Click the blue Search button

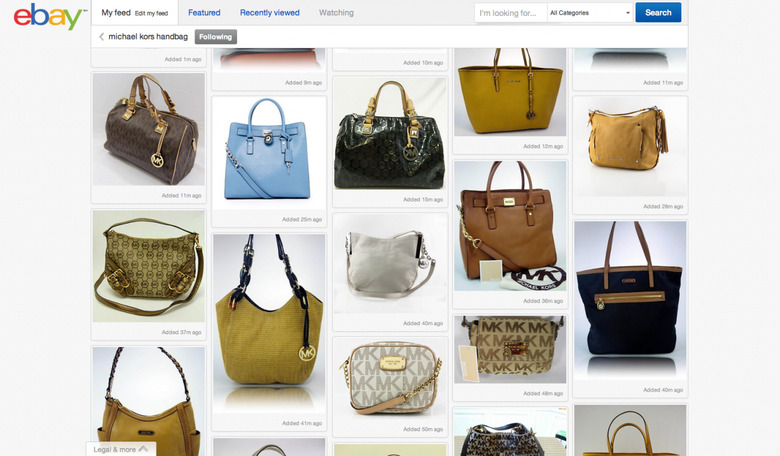coord(658,13)
